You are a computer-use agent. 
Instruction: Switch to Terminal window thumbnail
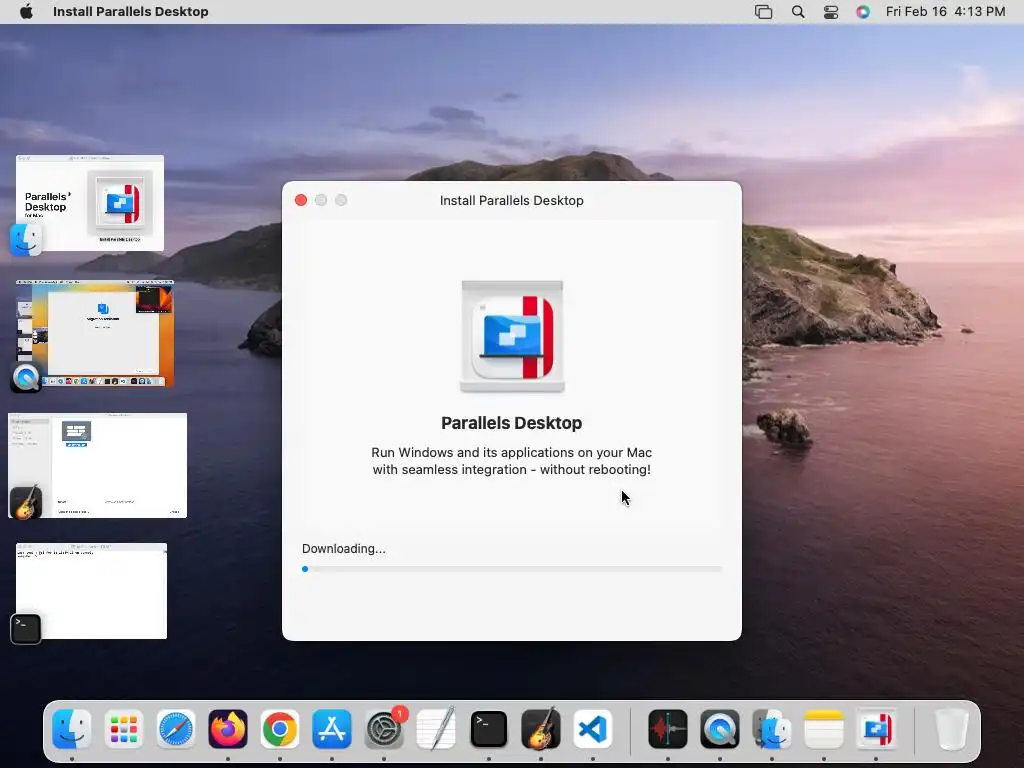[x=91, y=591]
